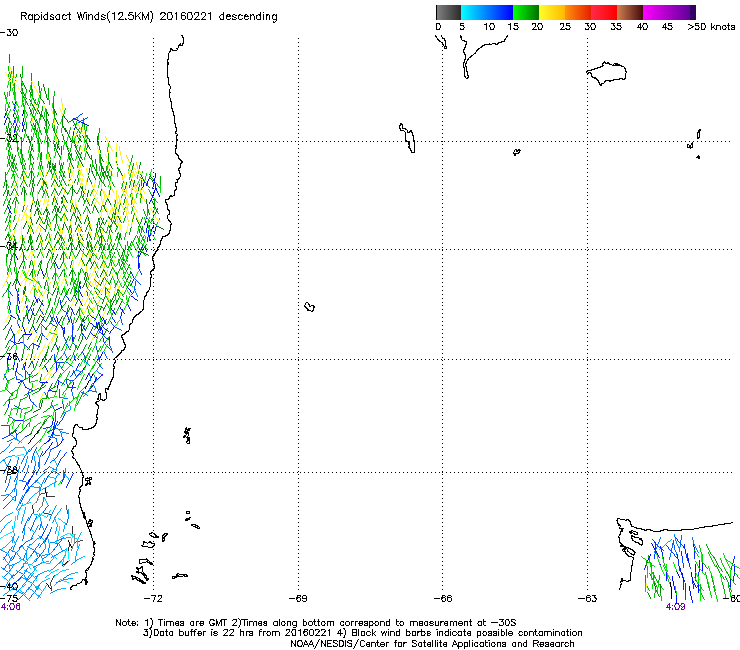The image size is (740, 650).
Task: Pick the magenta-purple 40-50 knots legend swatch
Action: 669,12
